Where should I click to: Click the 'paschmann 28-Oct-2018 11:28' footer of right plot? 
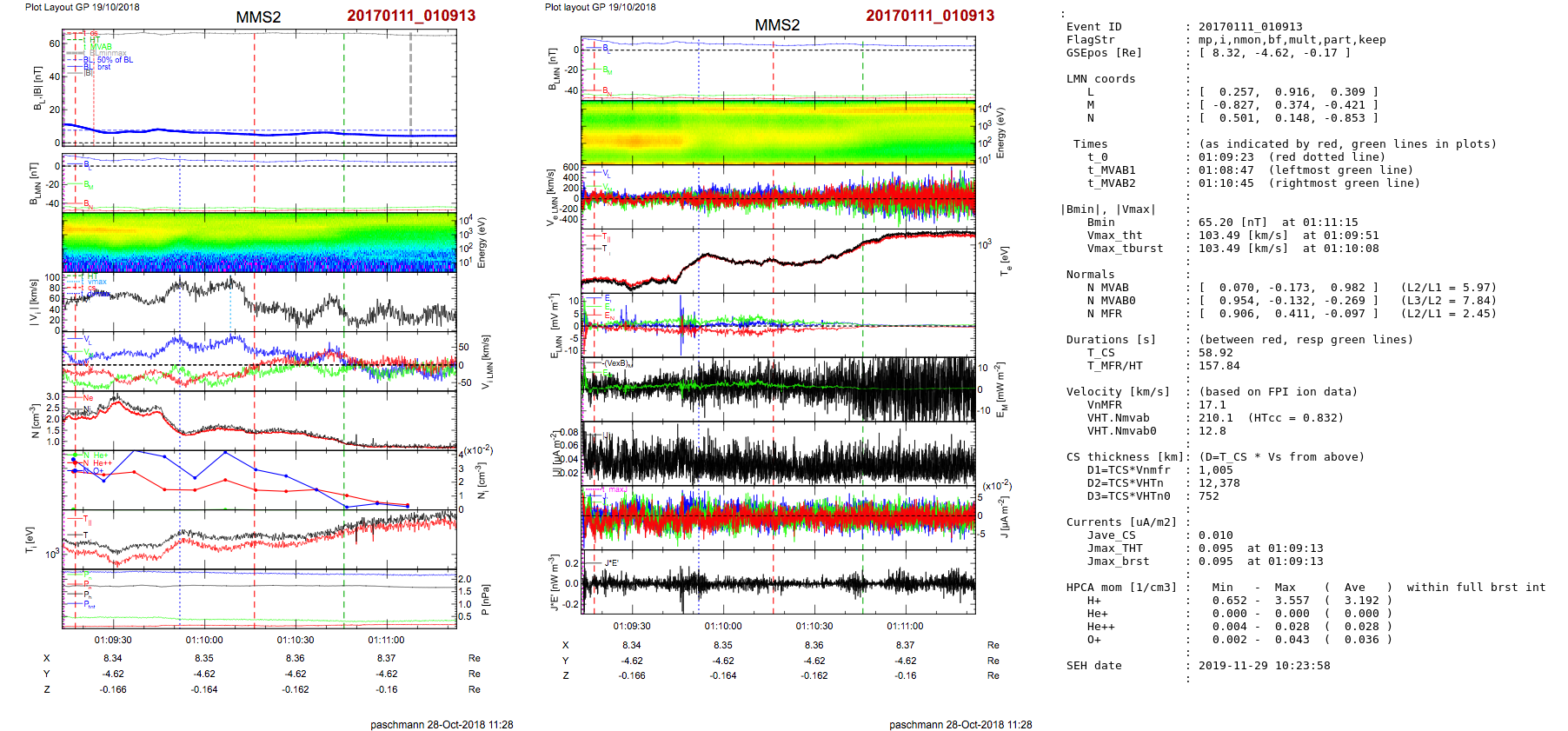coord(960,724)
